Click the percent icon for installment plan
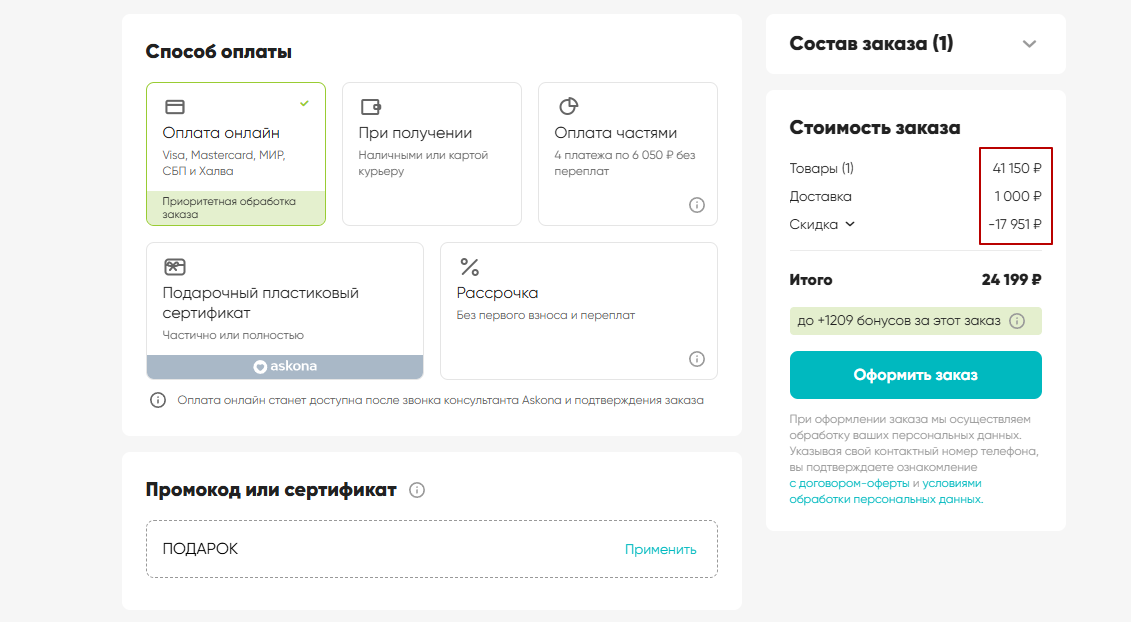The height and width of the screenshot is (622, 1131). 469,267
